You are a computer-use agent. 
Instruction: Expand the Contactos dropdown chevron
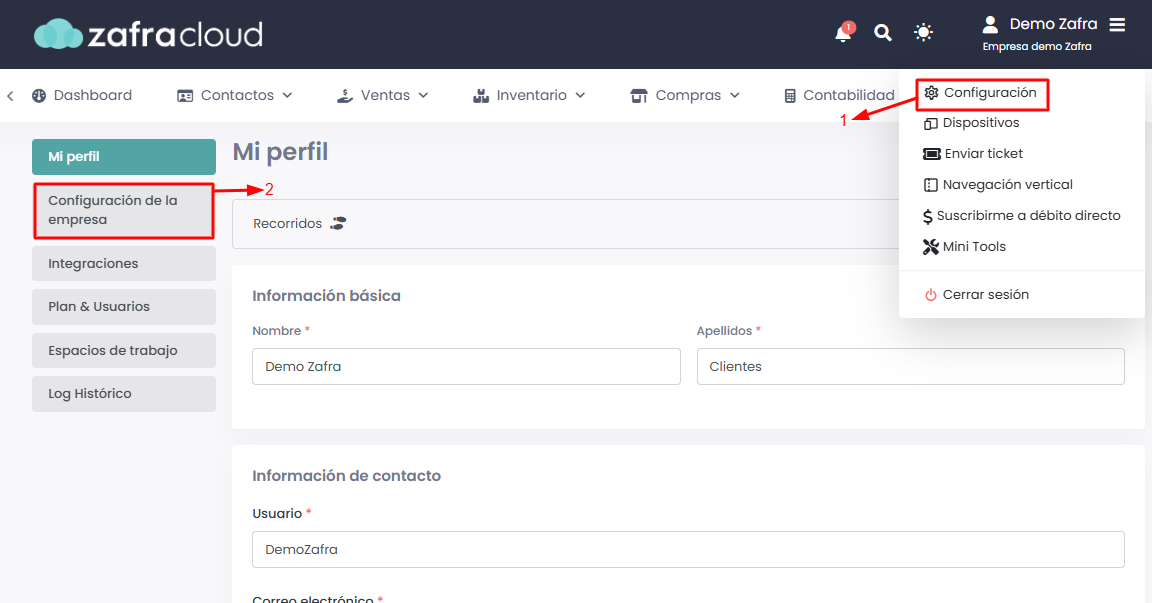pos(287,95)
